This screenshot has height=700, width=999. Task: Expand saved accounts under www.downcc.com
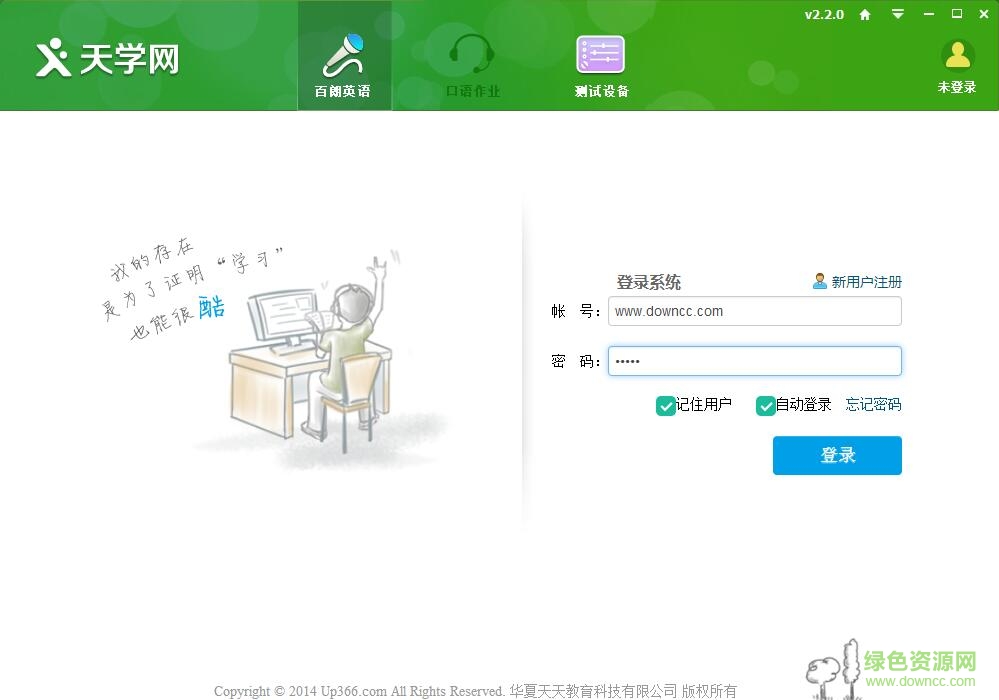tap(890, 311)
